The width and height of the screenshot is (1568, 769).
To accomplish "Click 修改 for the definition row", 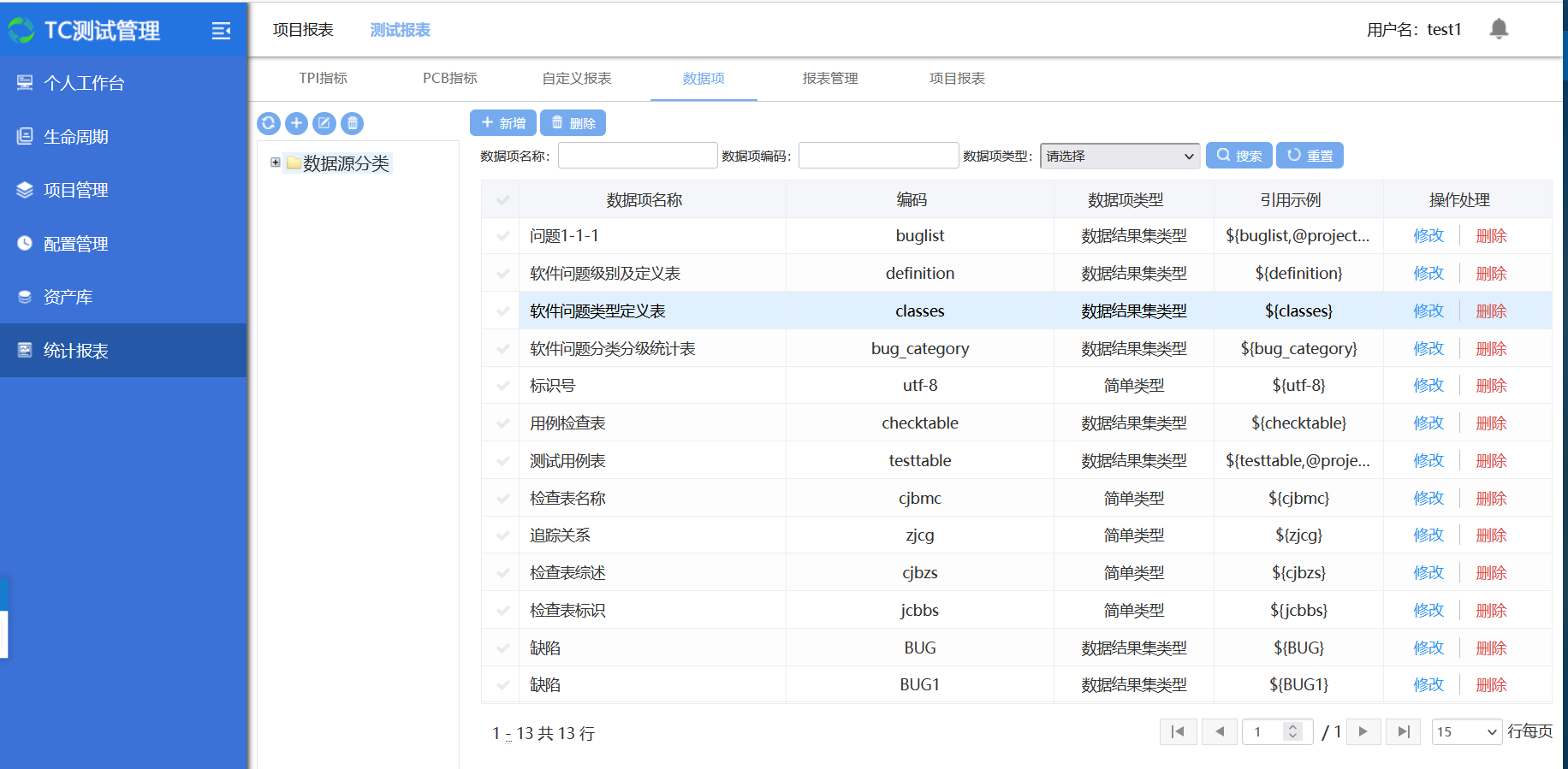I will [x=1428, y=274].
